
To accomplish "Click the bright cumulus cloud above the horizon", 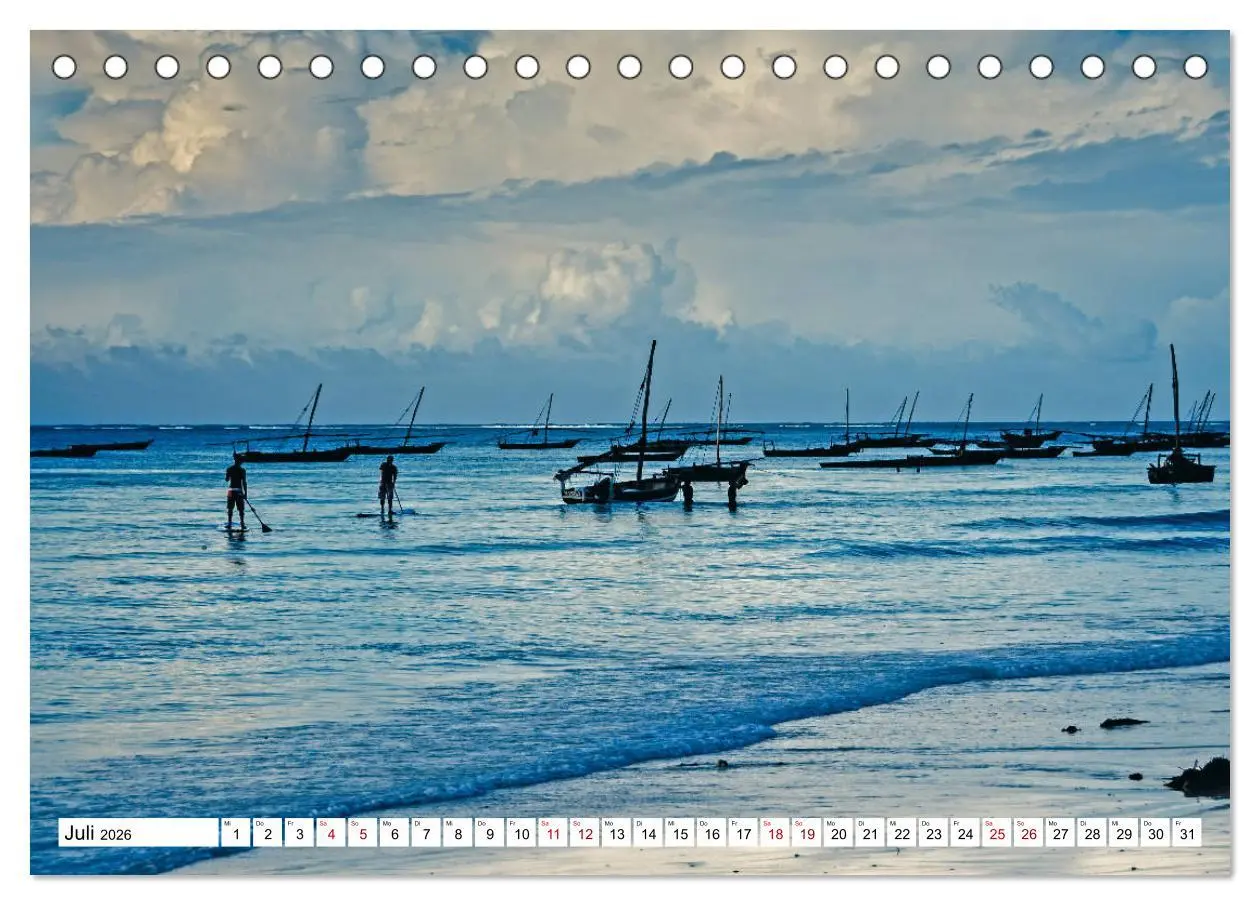I will tap(600, 290).
